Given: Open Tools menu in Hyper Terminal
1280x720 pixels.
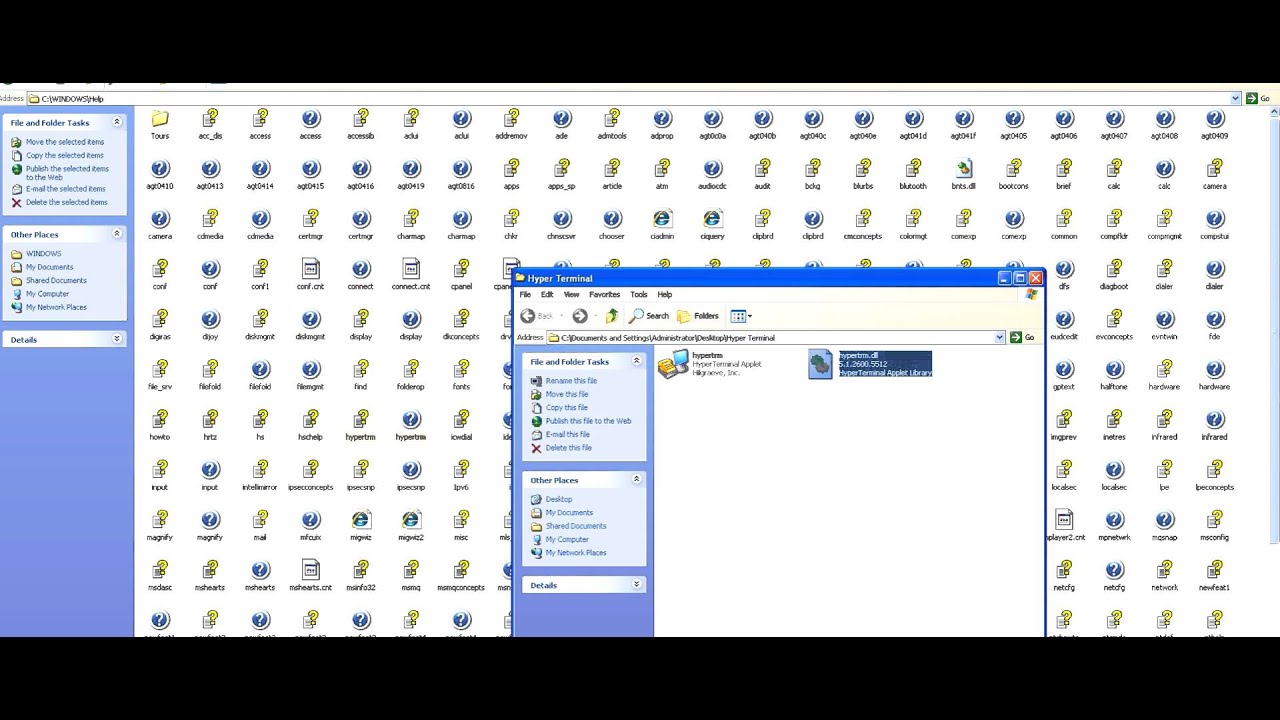Looking at the screenshot, I should click(638, 295).
